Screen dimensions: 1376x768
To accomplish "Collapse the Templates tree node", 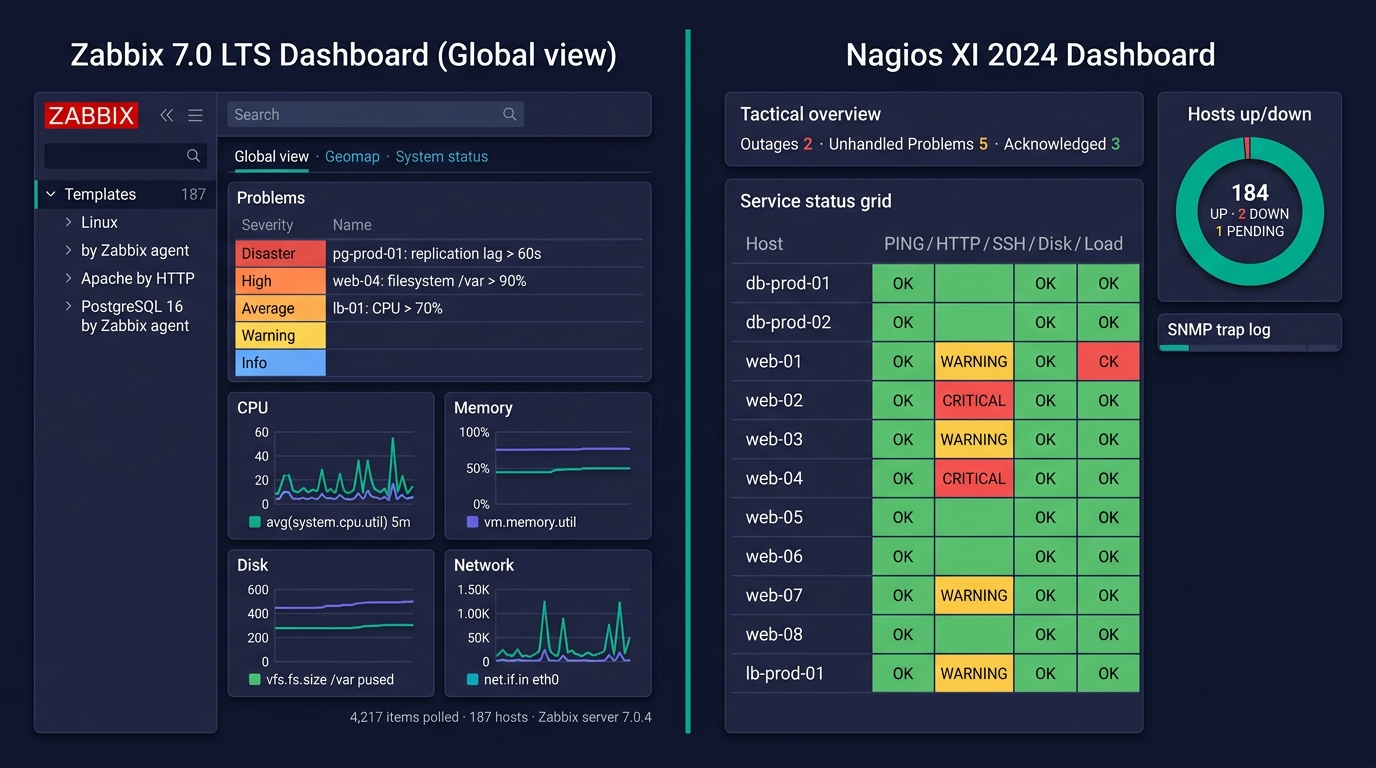I will click(x=51, y=194).
